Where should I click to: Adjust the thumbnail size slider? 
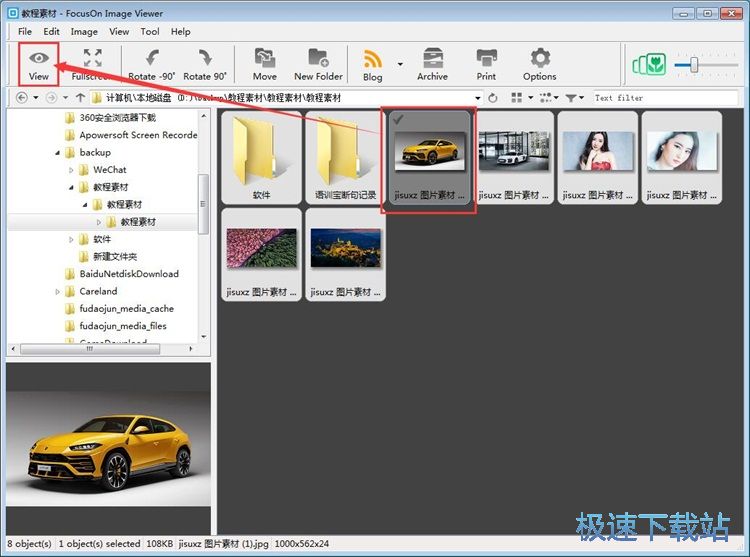[x=692, y=65]
